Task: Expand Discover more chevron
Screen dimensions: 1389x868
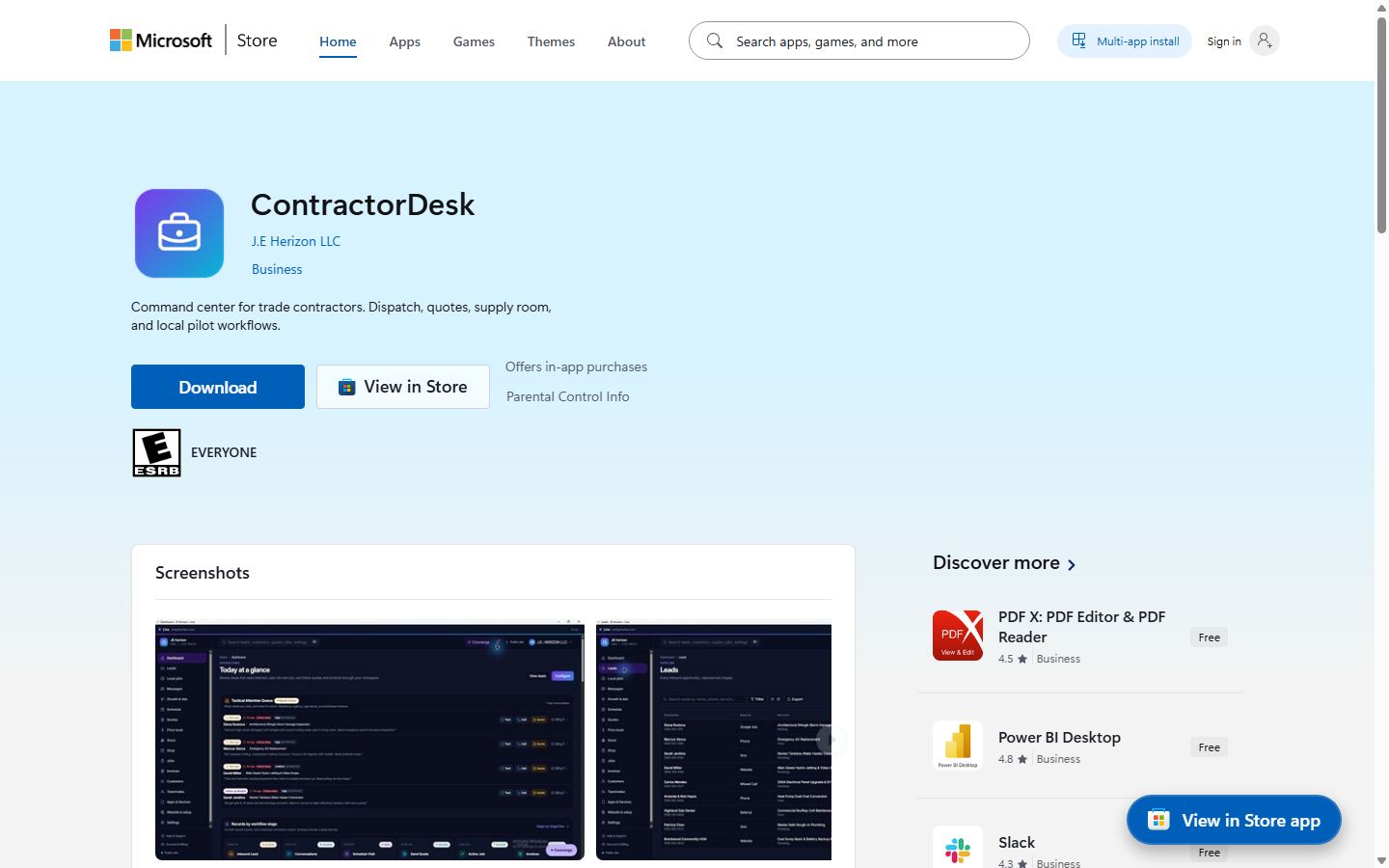Action: click(1072, 564)
